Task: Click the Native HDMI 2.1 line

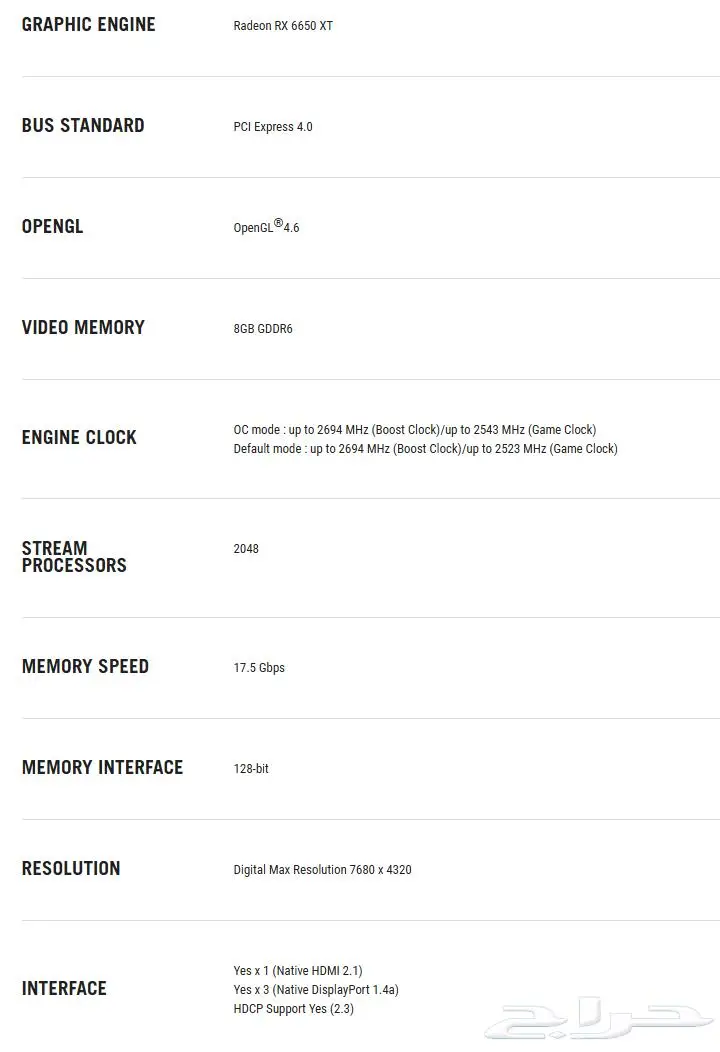Action: [298, 971]
